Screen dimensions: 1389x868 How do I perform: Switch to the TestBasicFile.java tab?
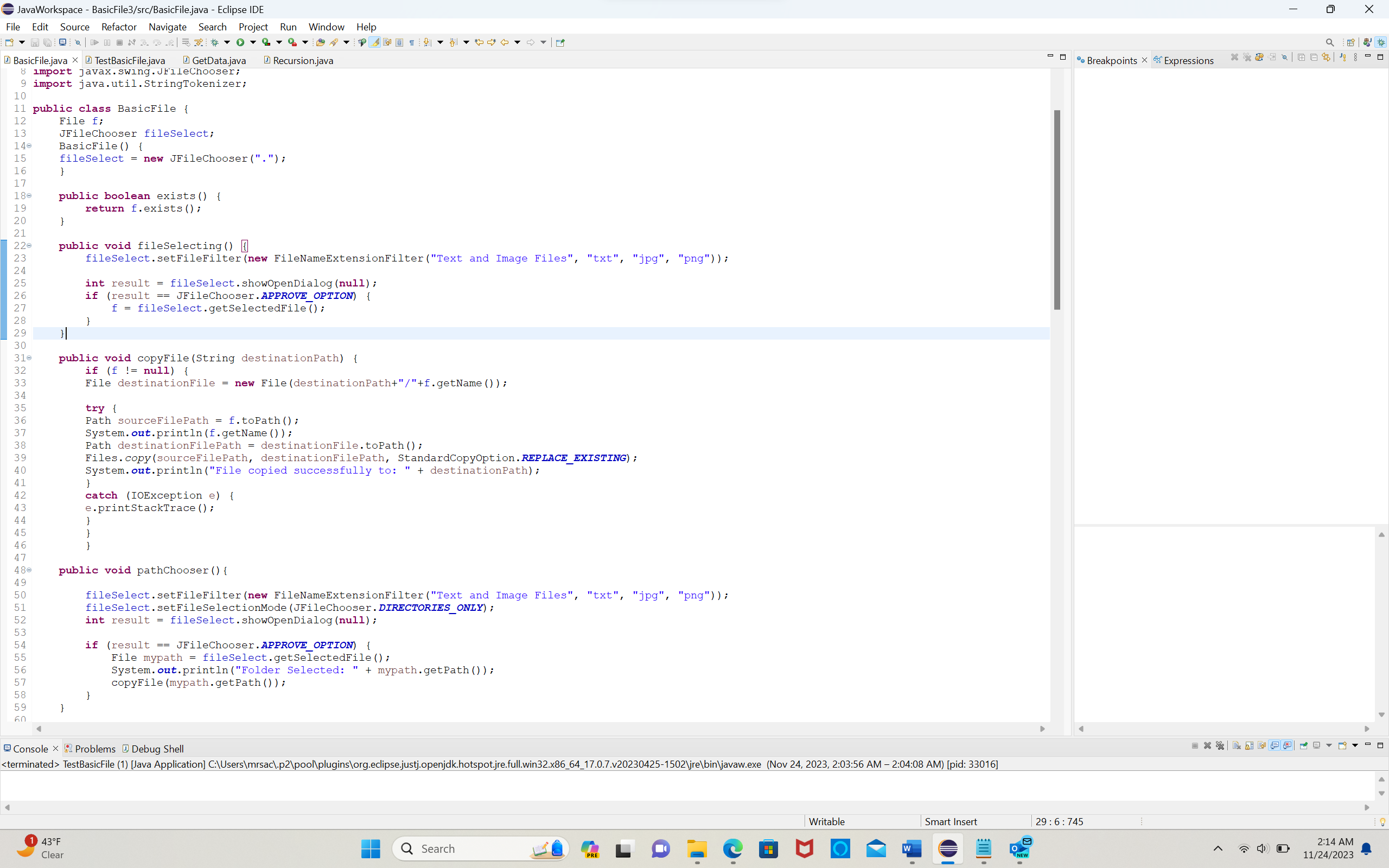[x=129, y=60]
